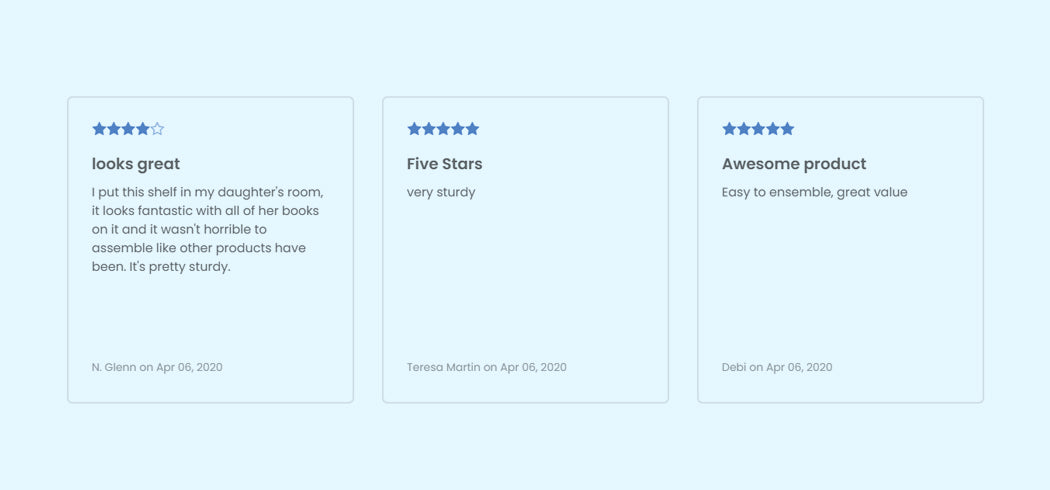This screenshot has width=1050, height=490.
Task: Click the first star in the 'looks great' review
Action: (x=99, y=129)
